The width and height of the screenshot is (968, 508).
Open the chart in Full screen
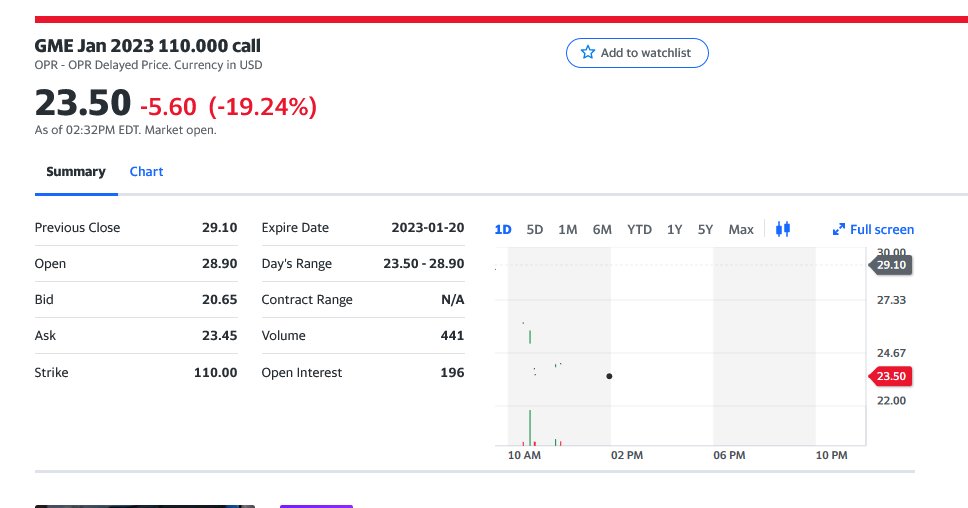pyautogui.click(x=874, y=230)
